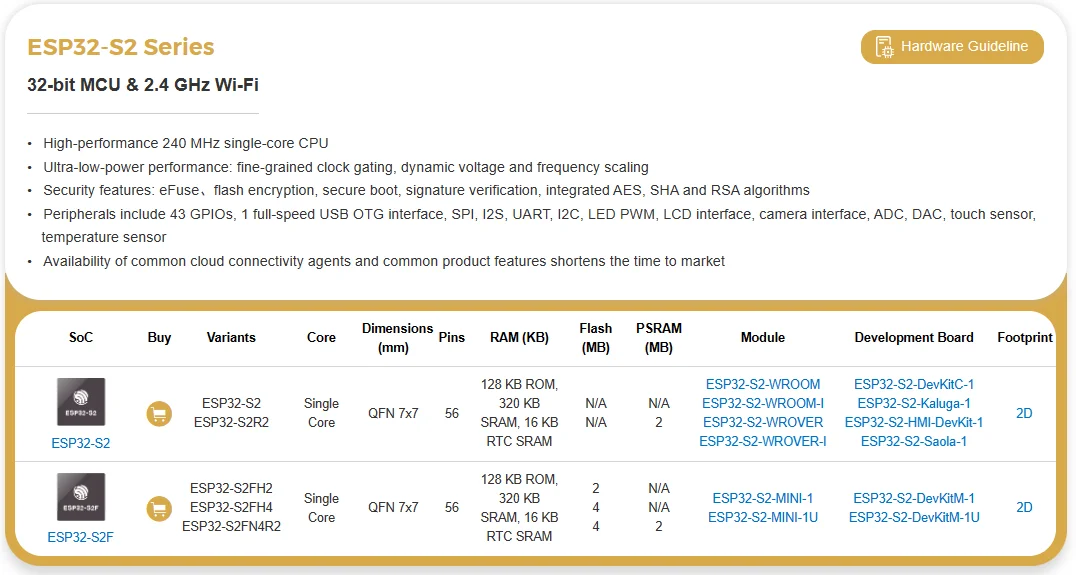The image size is (1076, 575).
Task: Click the ESP32-S2 chip image
Action: coord(81,402)
